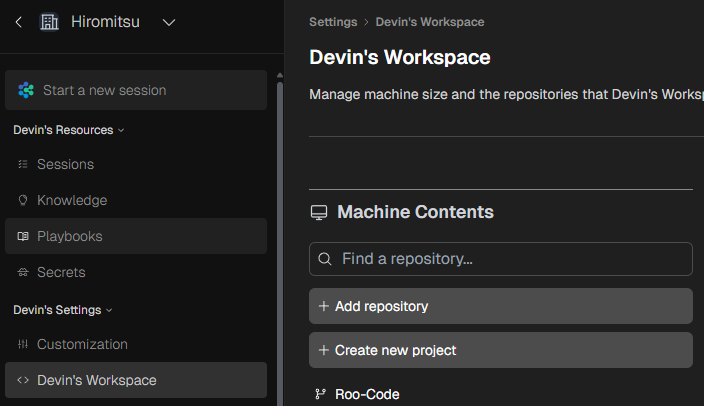Select Devin's Workspace in the sidebar
Viewport: 704px width, 406px height.
click(136, 380)
